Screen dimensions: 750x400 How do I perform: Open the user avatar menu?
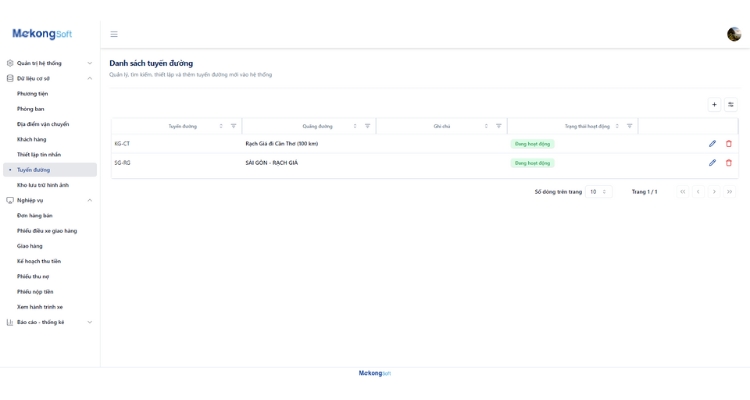point(734,34)
